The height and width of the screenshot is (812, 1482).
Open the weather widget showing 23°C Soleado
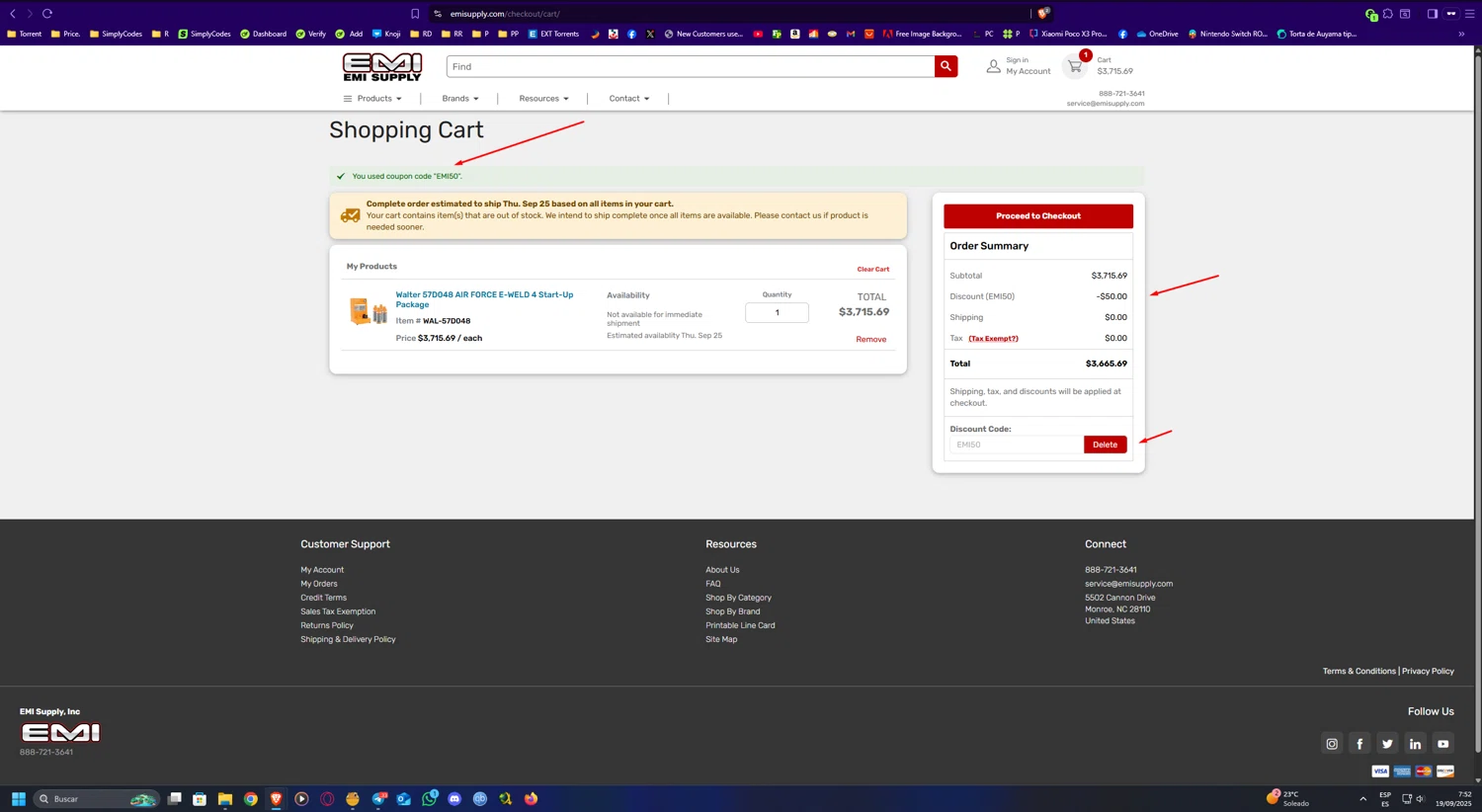coord(1289,799)
